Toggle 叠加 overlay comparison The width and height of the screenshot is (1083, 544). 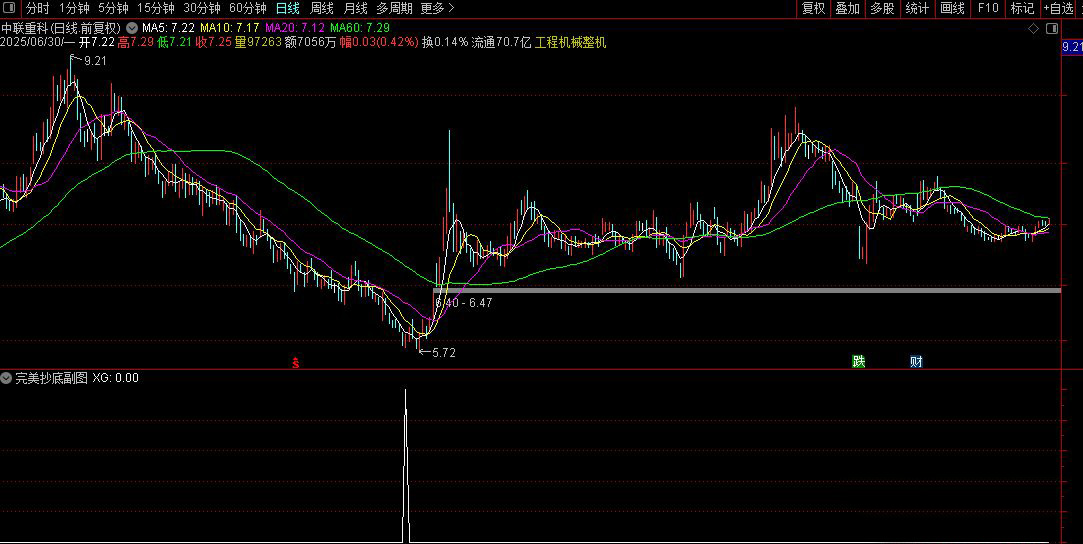click(847, 8)
